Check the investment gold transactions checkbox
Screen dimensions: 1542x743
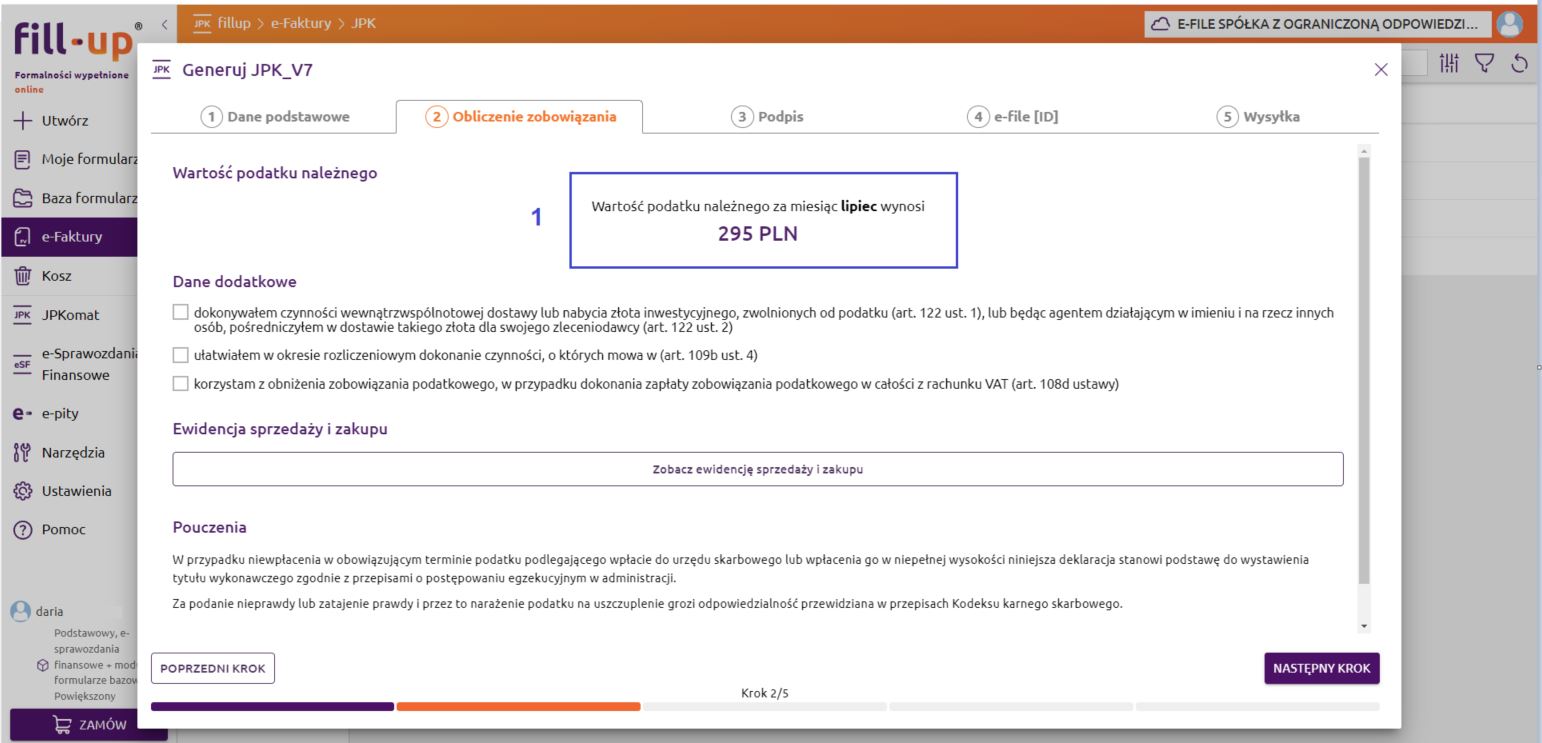pos(180,313)
